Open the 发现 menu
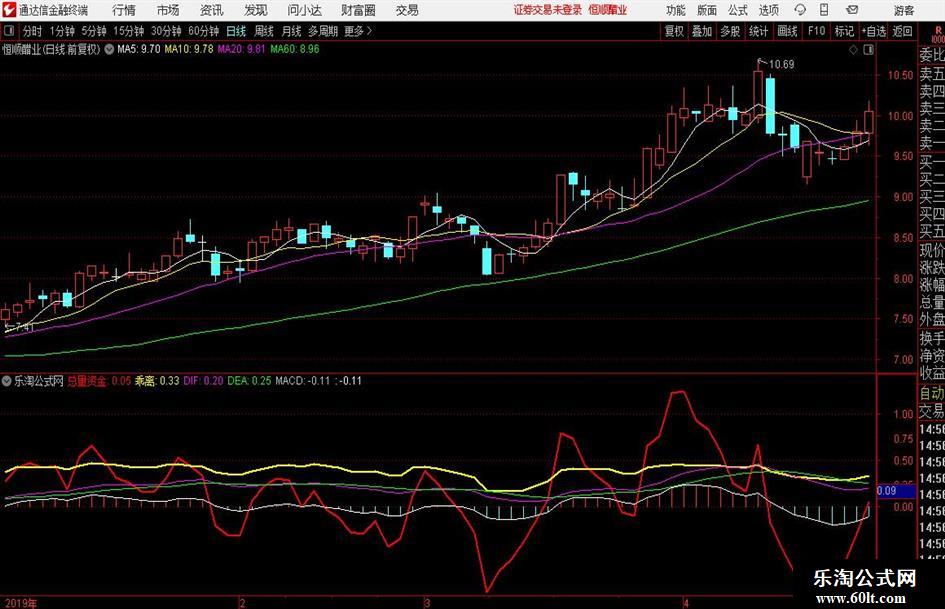This screenshot has height=609, width=945. point(256,10)
